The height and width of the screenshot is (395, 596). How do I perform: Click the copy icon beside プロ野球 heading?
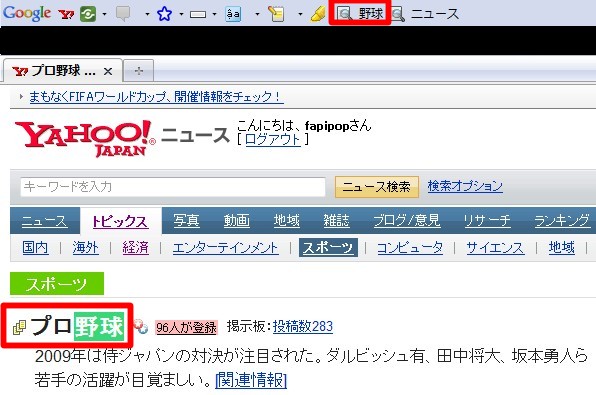[19, 327]
